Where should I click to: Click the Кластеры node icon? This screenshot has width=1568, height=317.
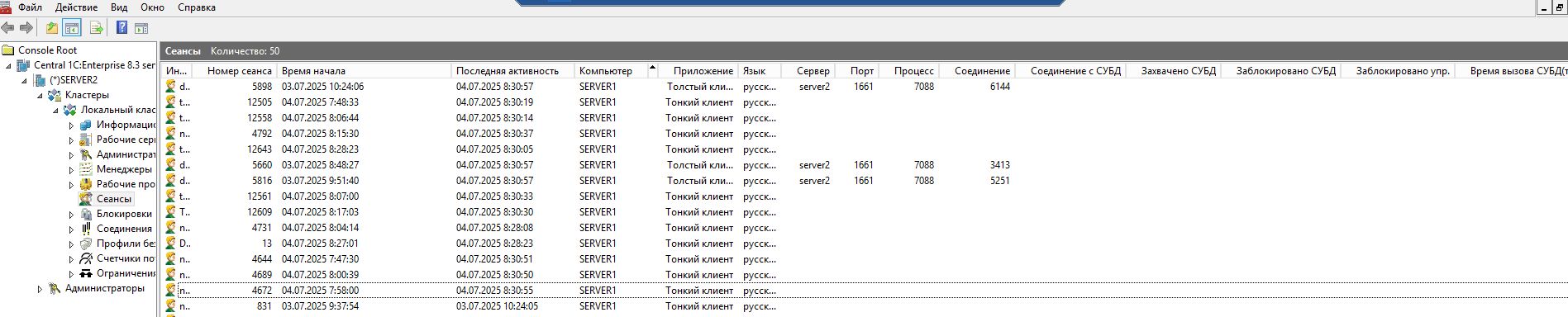(55, 95)
